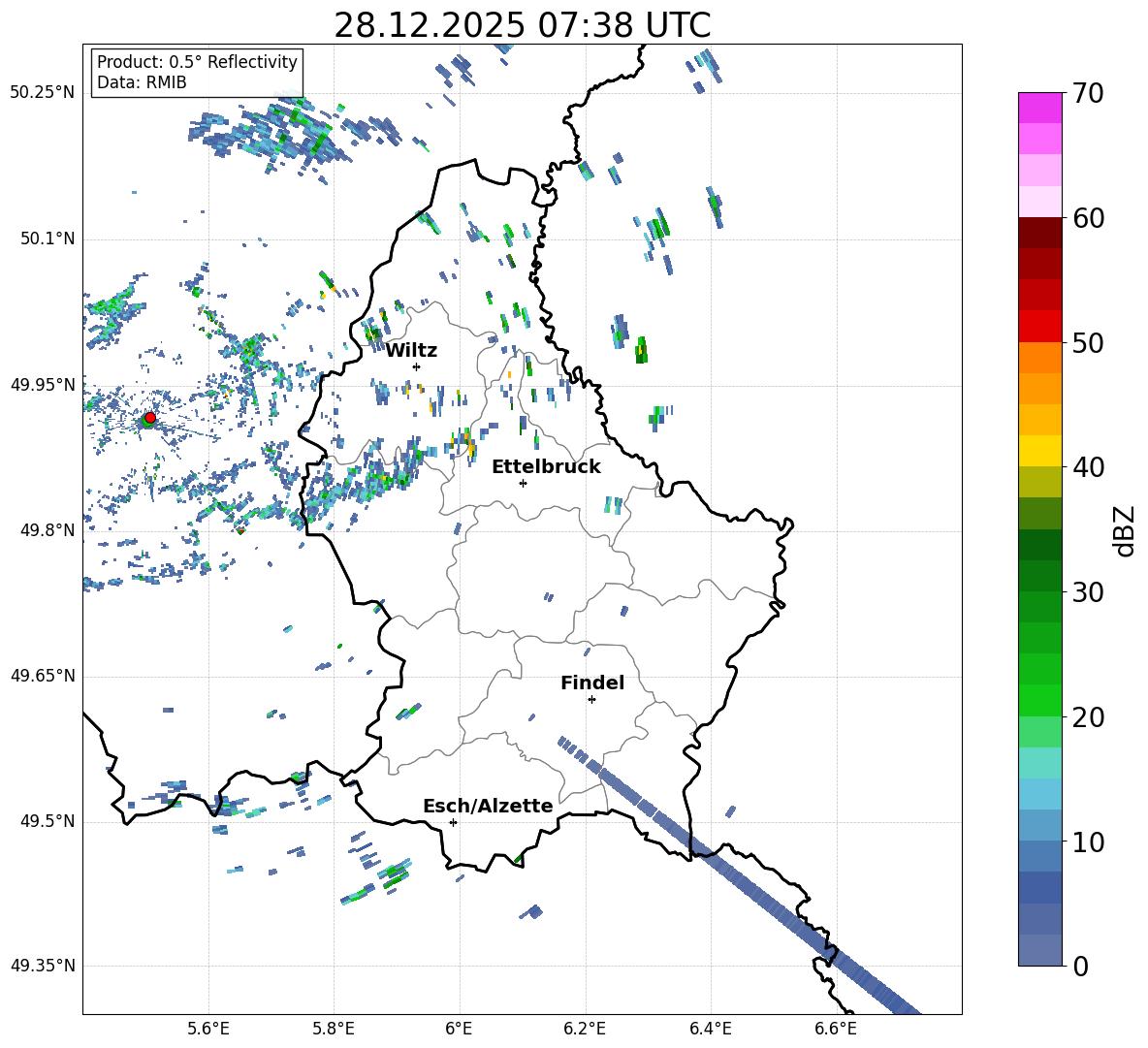The height and width of the screenshot is (1048, 1148).
Task: Click the Ettelbruck station cross marker
Action: (523, 483)
